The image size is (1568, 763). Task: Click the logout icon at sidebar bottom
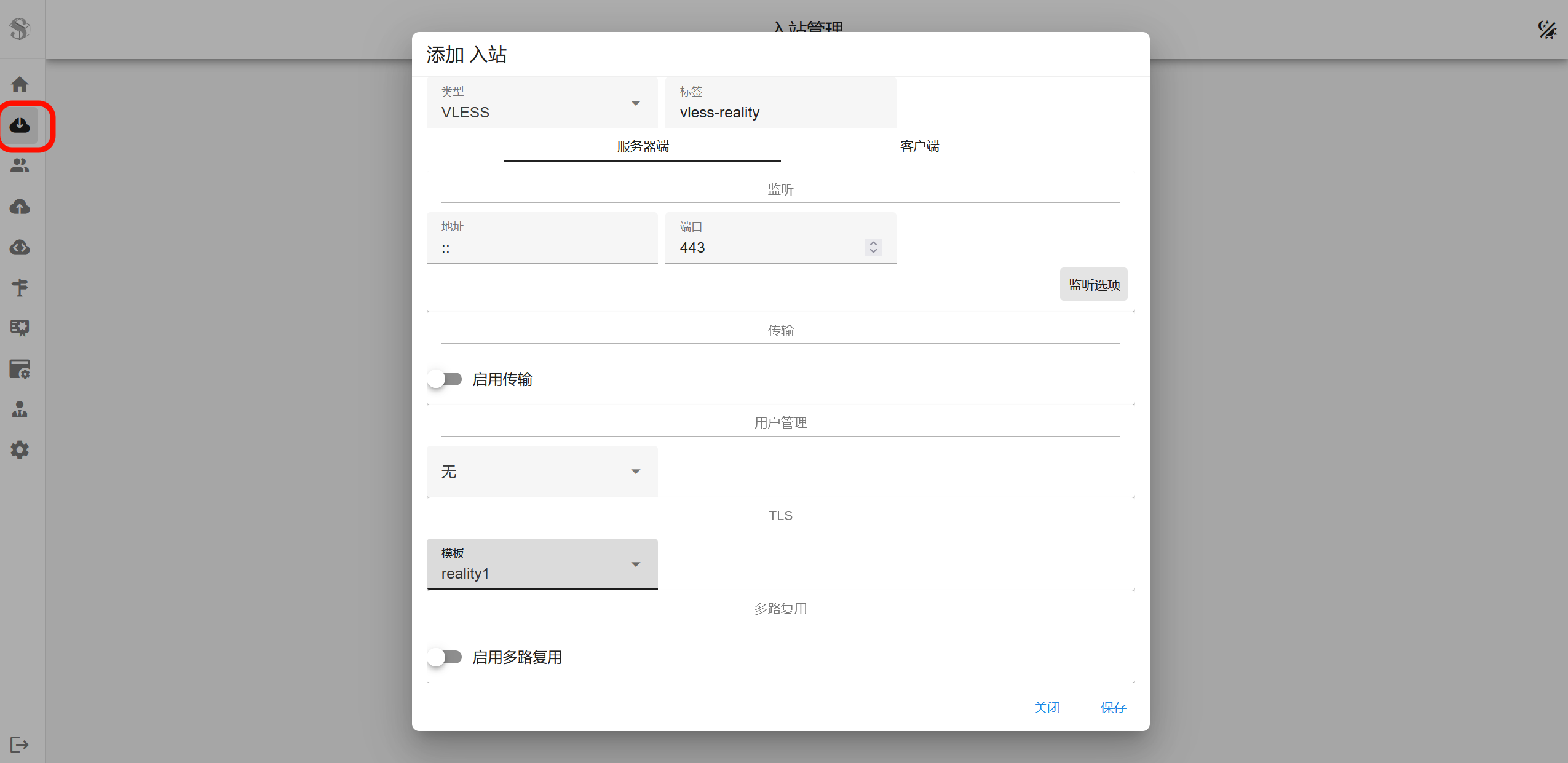pos(20,745)
